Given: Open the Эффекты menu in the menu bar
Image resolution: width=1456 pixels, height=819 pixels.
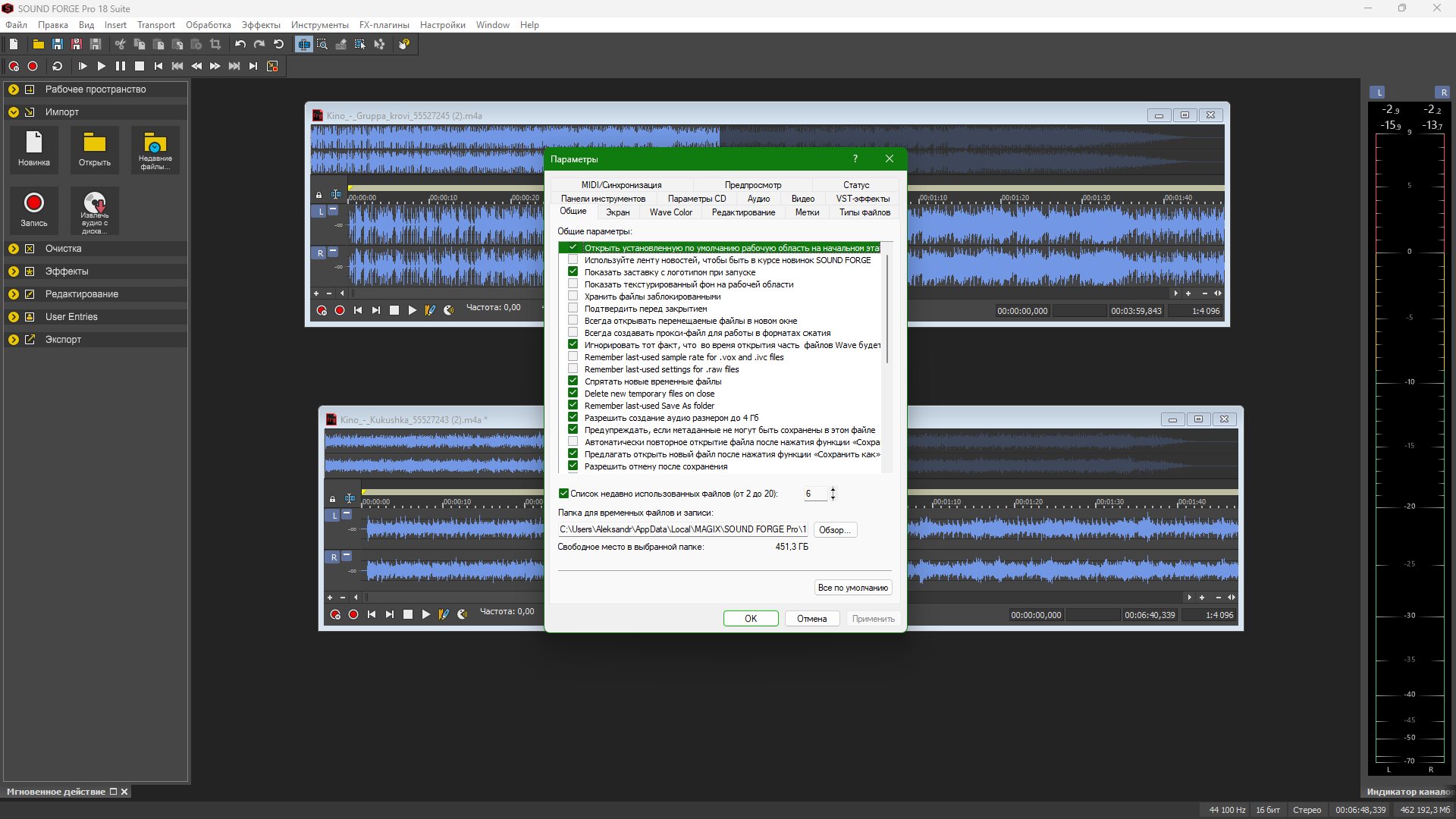Looking at the screenshot, I should click(x=261, y=25).
